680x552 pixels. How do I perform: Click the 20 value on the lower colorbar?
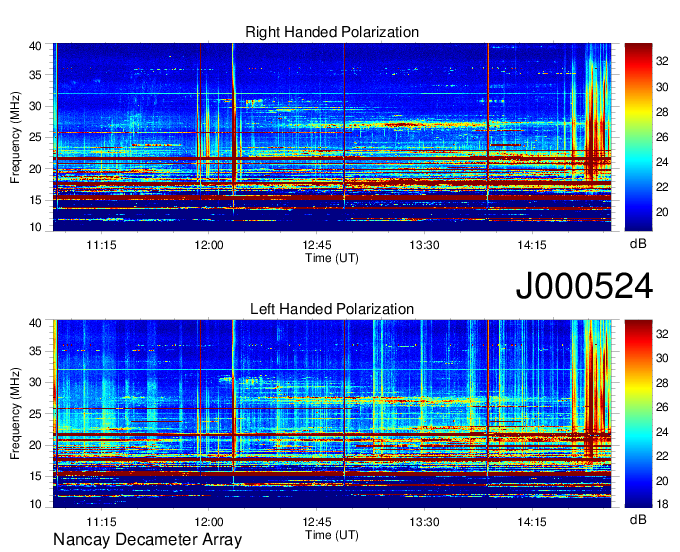[x=662, y=480]
